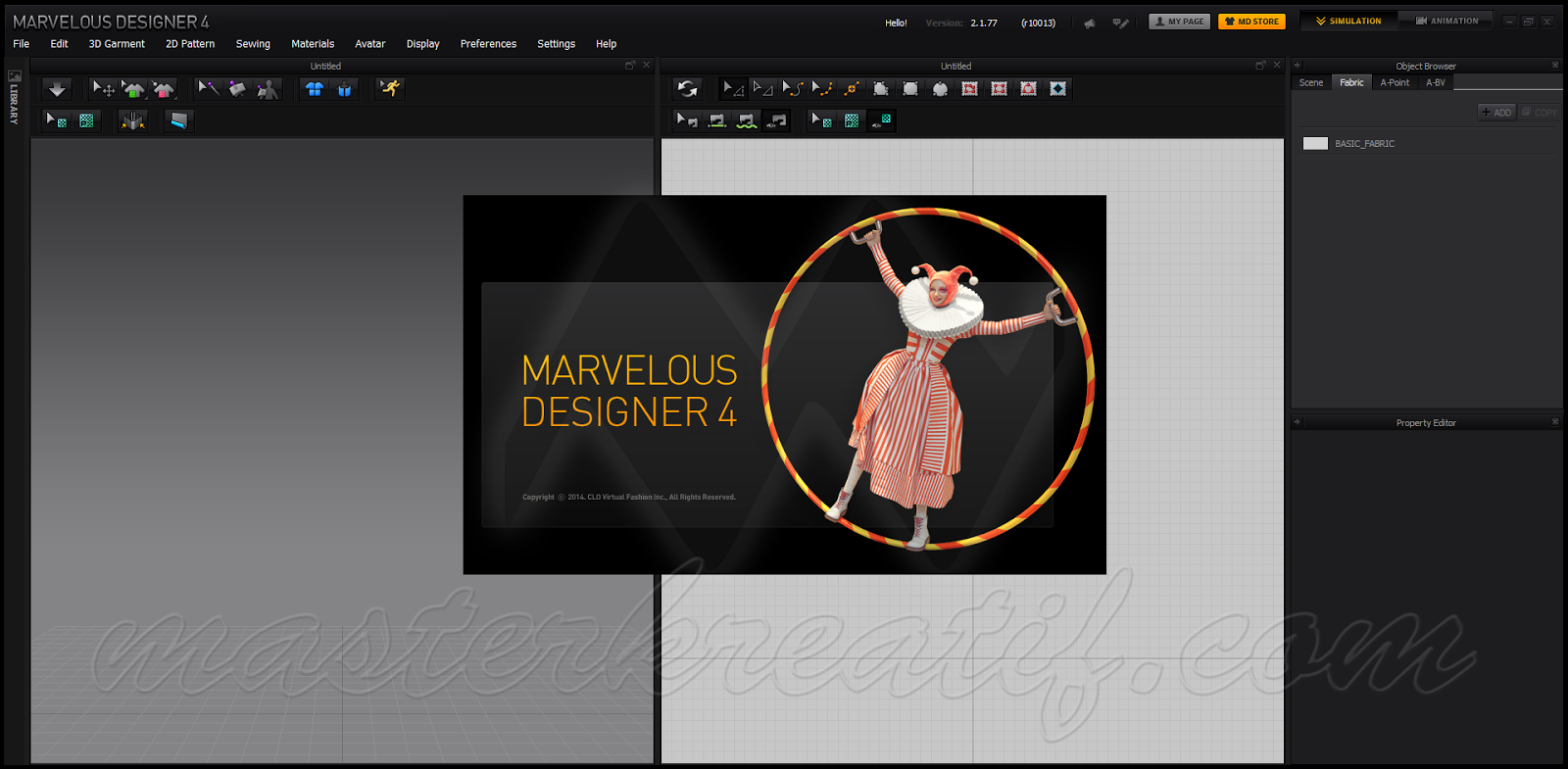Expand the LIBRARY side panel
Viewport: 1568px width, 769px height.
tap(14, 98)
